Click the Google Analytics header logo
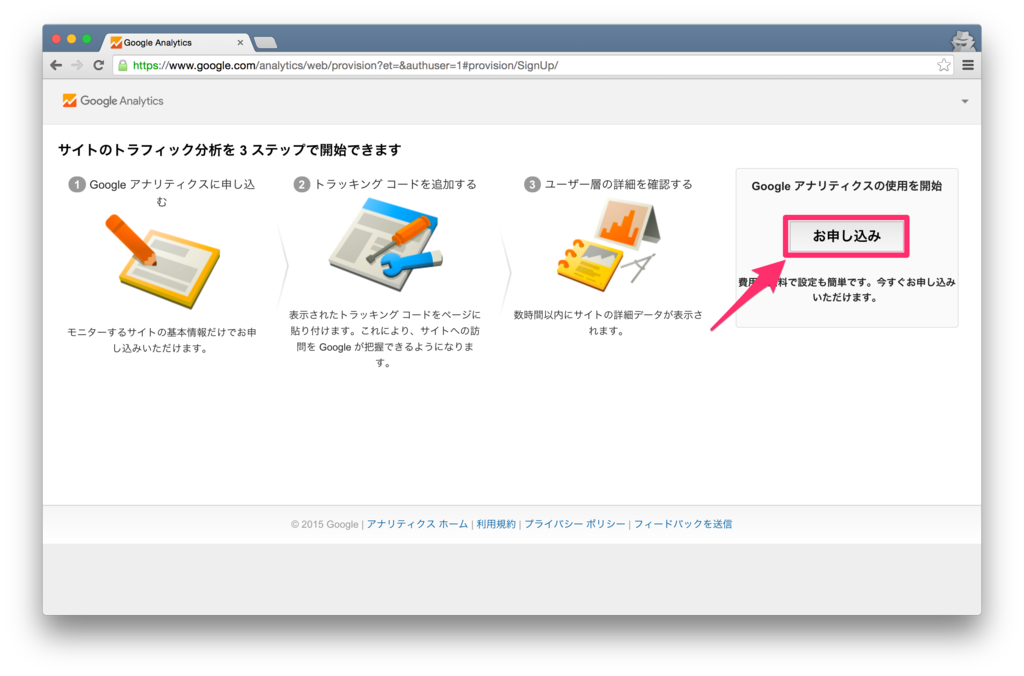This screenshot has height=676, width=1024. tap(113, 101)
